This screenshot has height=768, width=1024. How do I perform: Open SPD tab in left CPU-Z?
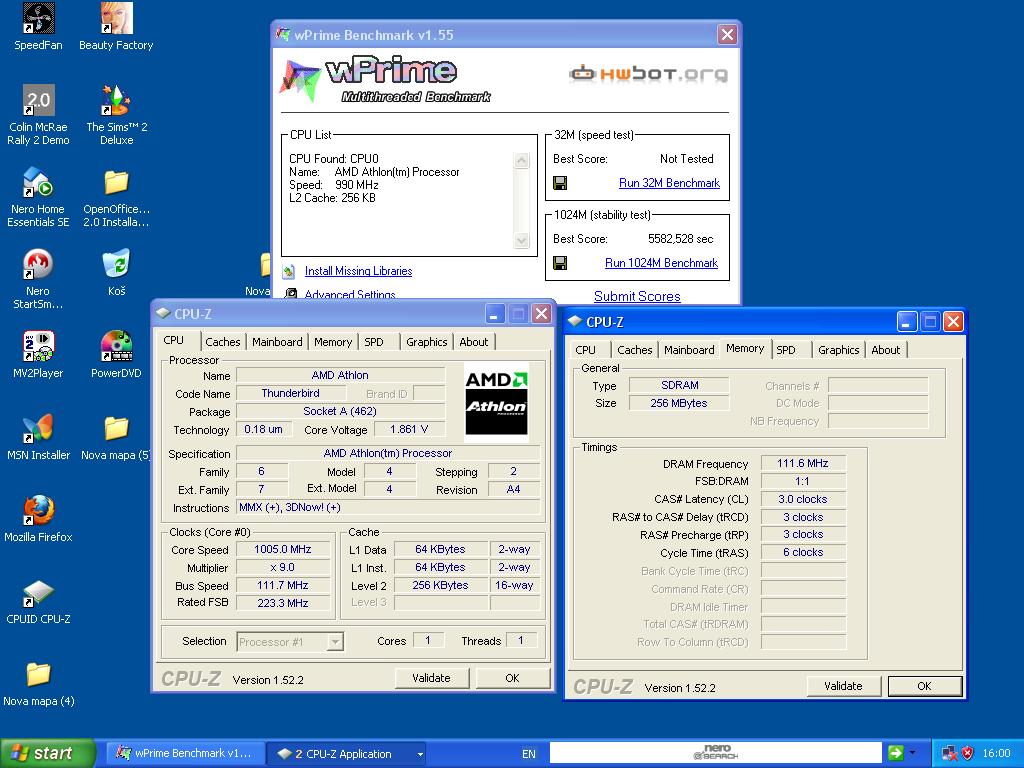[x=374, y=342]
